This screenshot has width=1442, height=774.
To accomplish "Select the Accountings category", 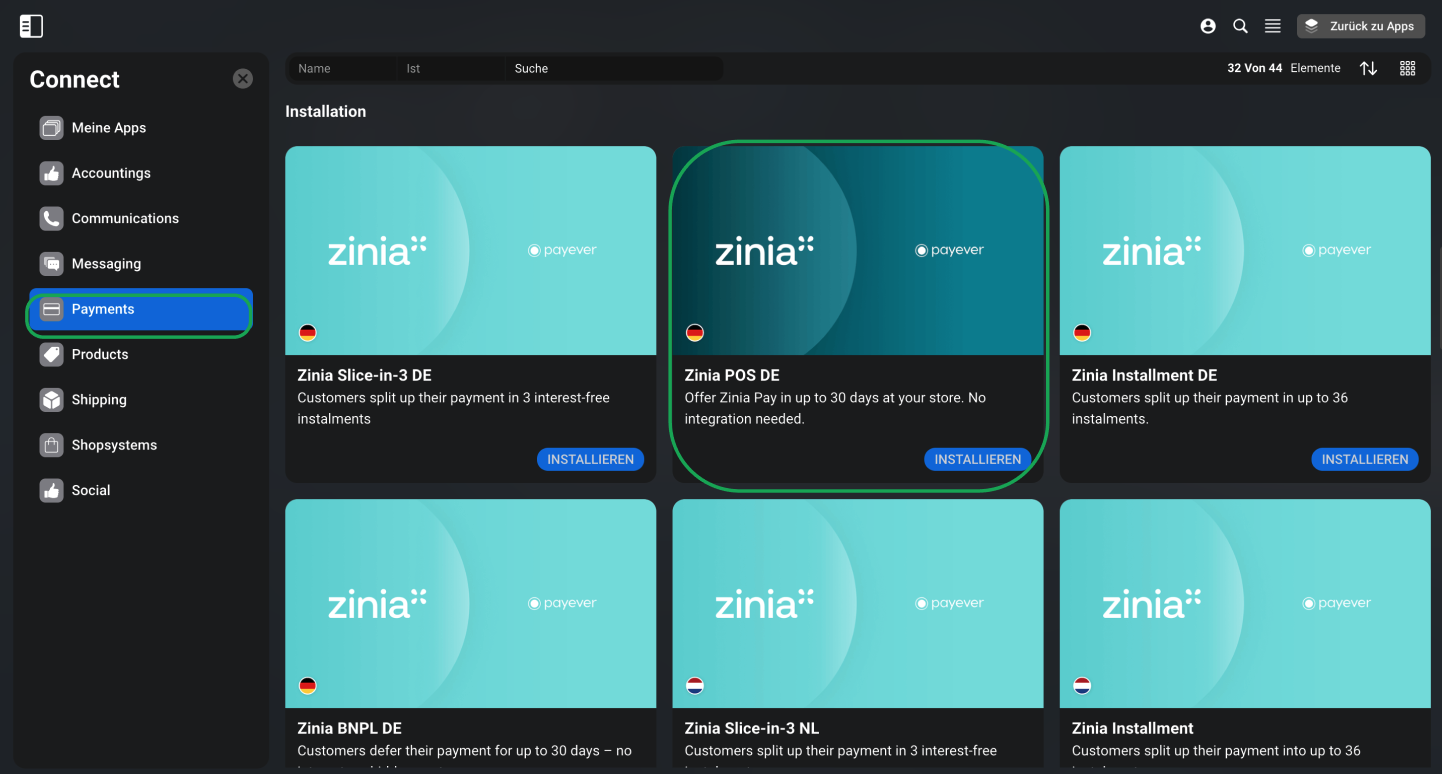I will [140, 173].
